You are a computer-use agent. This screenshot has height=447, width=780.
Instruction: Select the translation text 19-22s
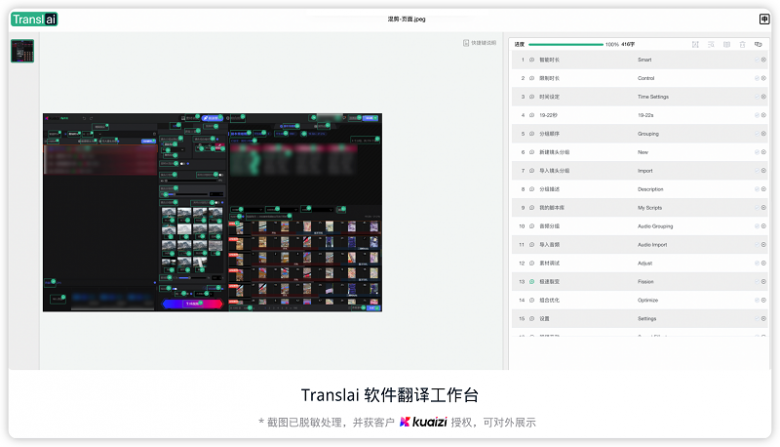(645, 115)
